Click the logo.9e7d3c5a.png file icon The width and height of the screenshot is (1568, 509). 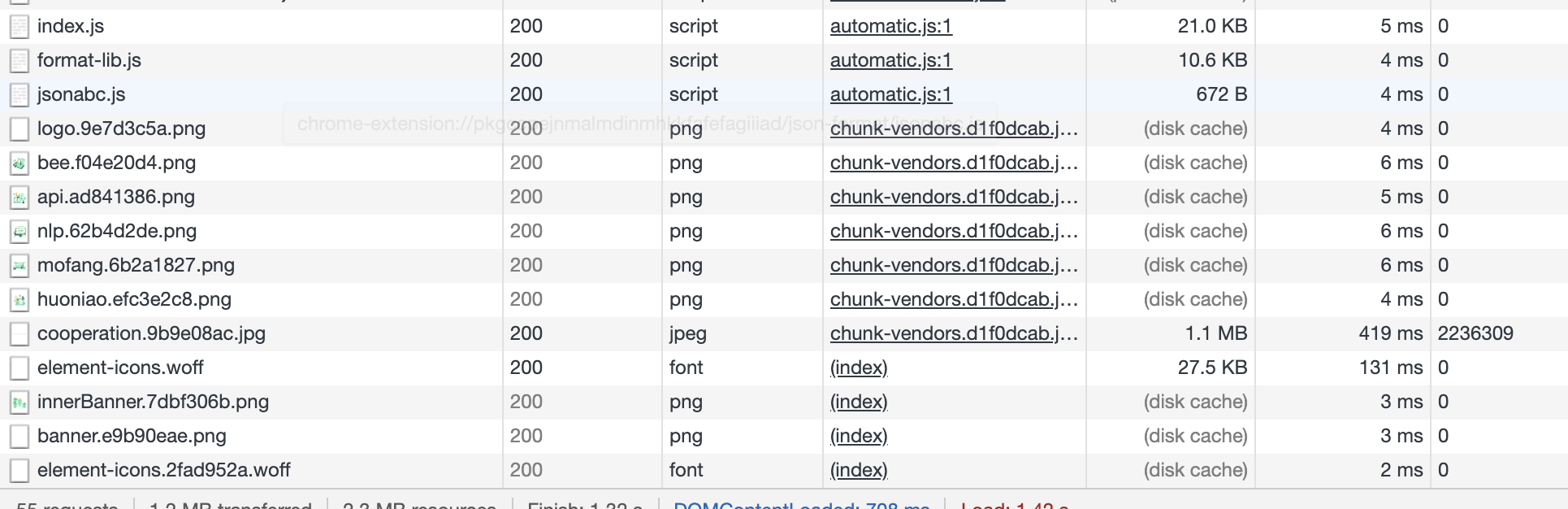[x=19, y=129]
